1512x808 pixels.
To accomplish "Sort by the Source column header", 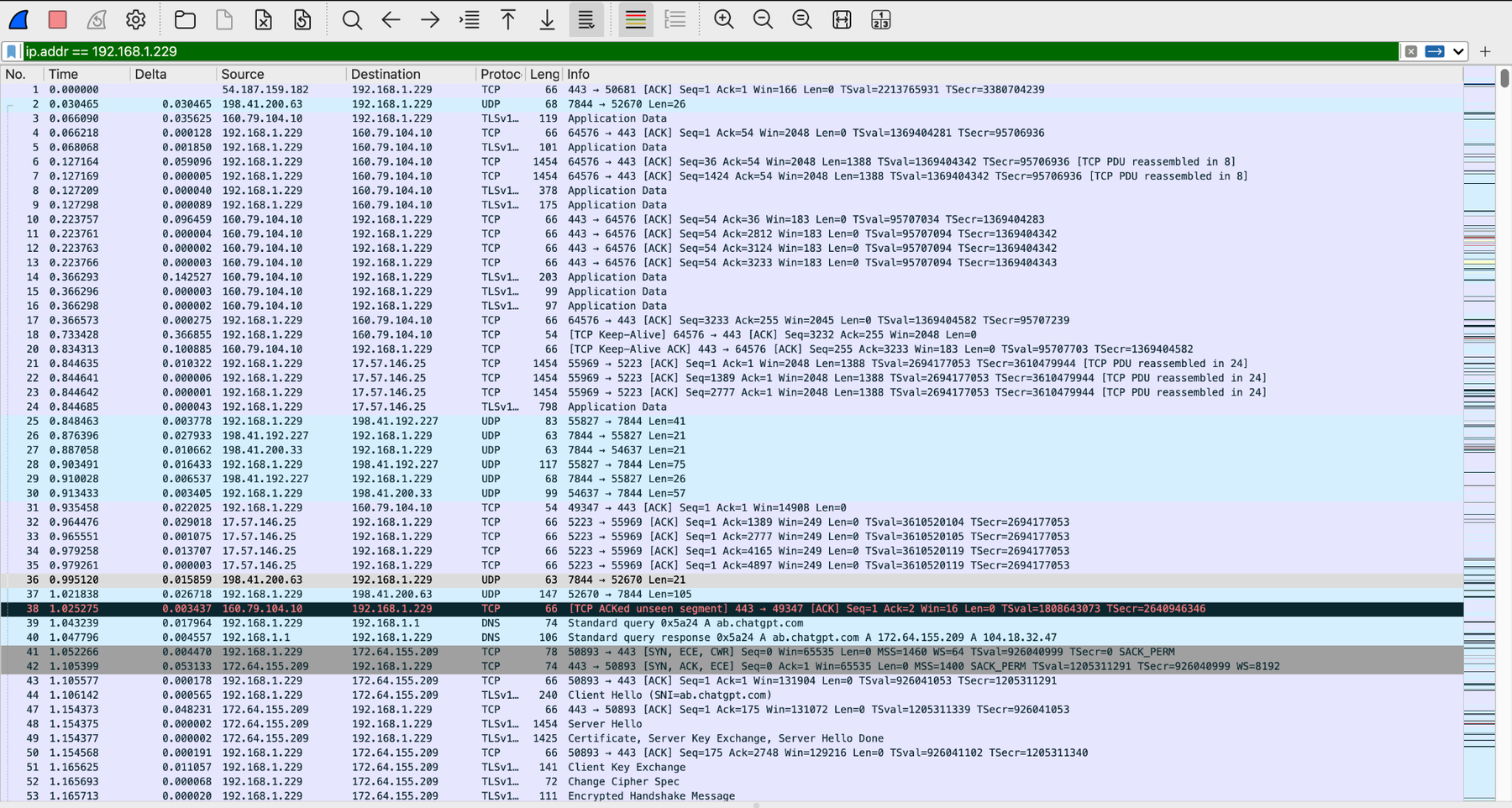I will pos(281,74).
